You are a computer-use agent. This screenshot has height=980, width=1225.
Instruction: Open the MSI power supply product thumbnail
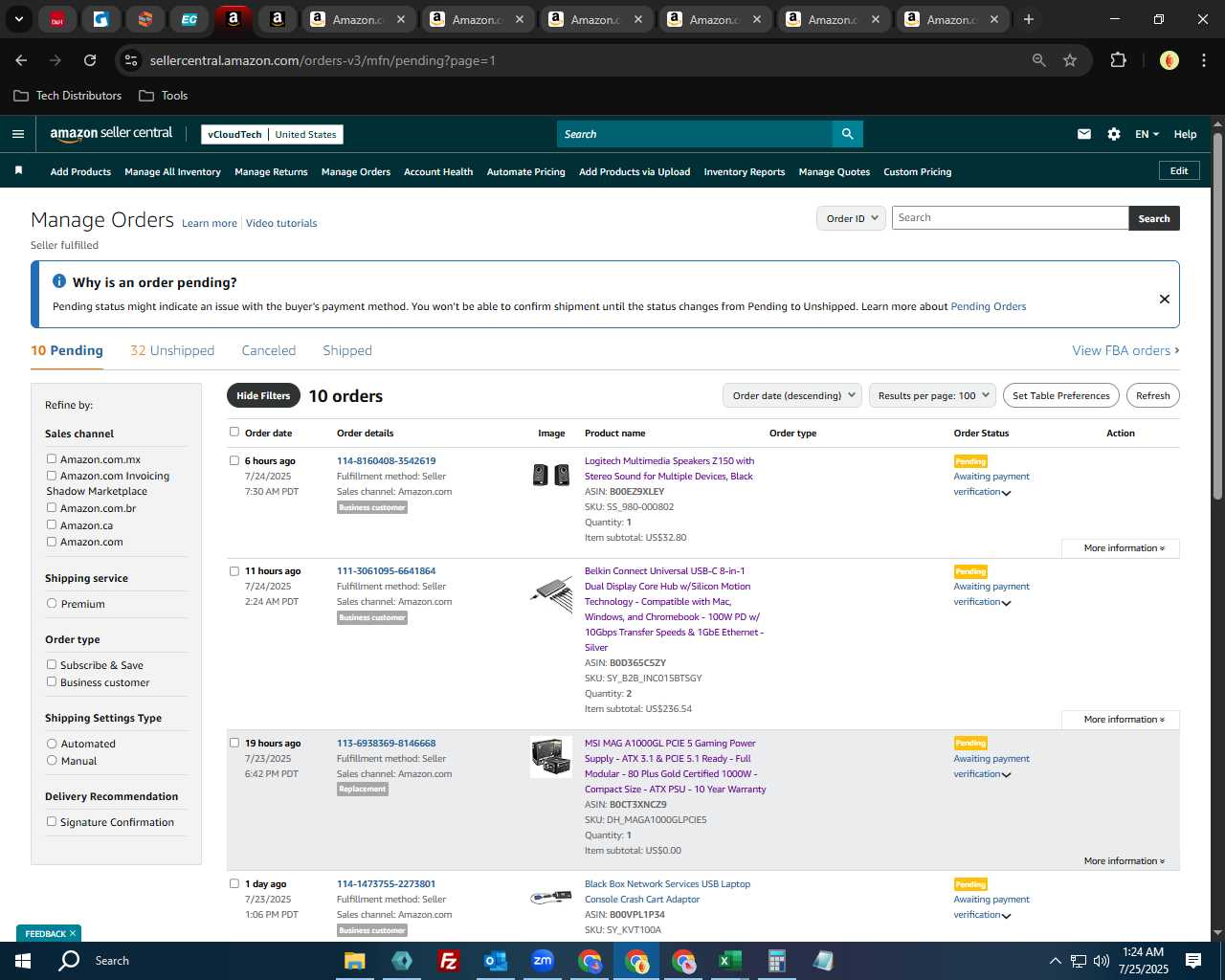(x=551, y=756)
